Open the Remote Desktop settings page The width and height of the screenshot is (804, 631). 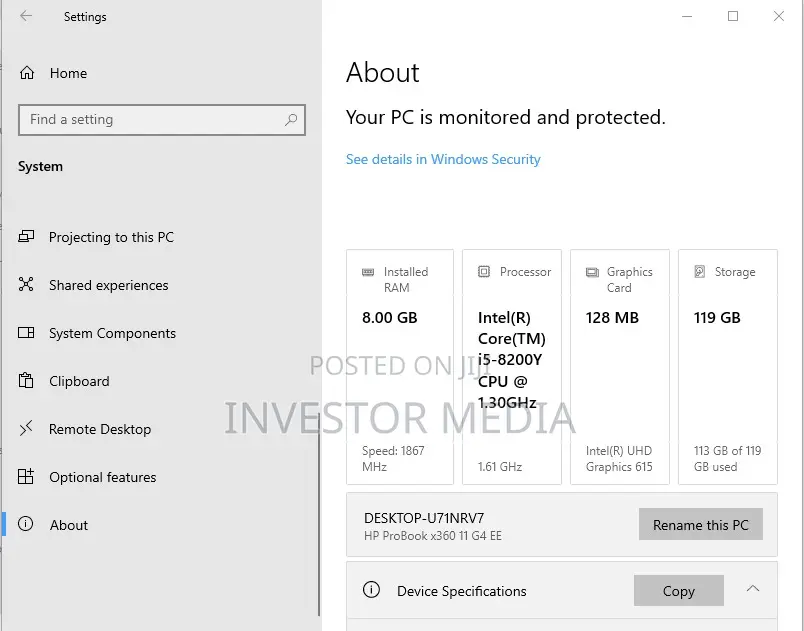[100, 429]
